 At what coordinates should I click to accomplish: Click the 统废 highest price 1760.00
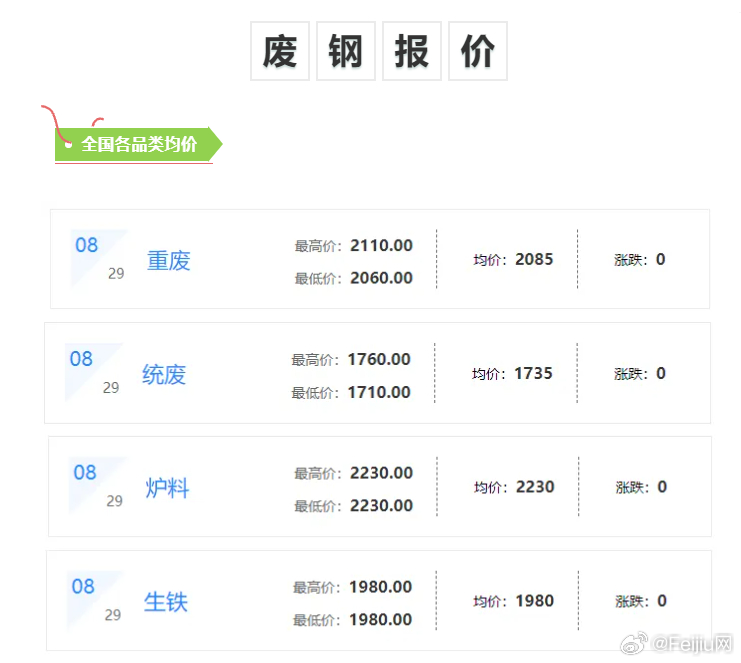(x=379, y=360)
